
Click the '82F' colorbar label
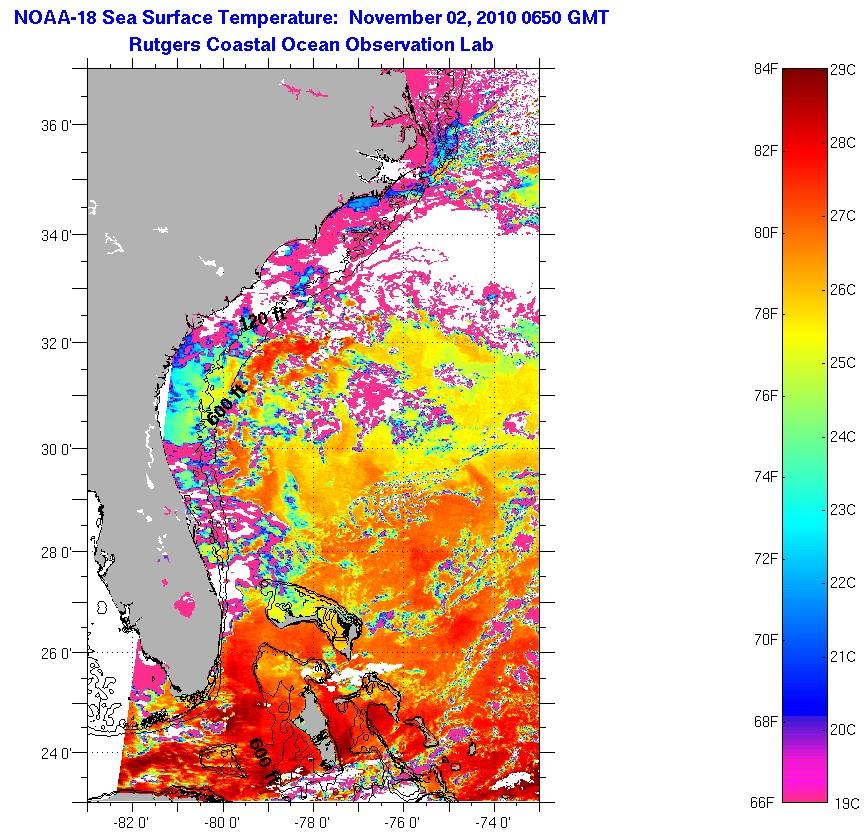[x=766, y=151]
